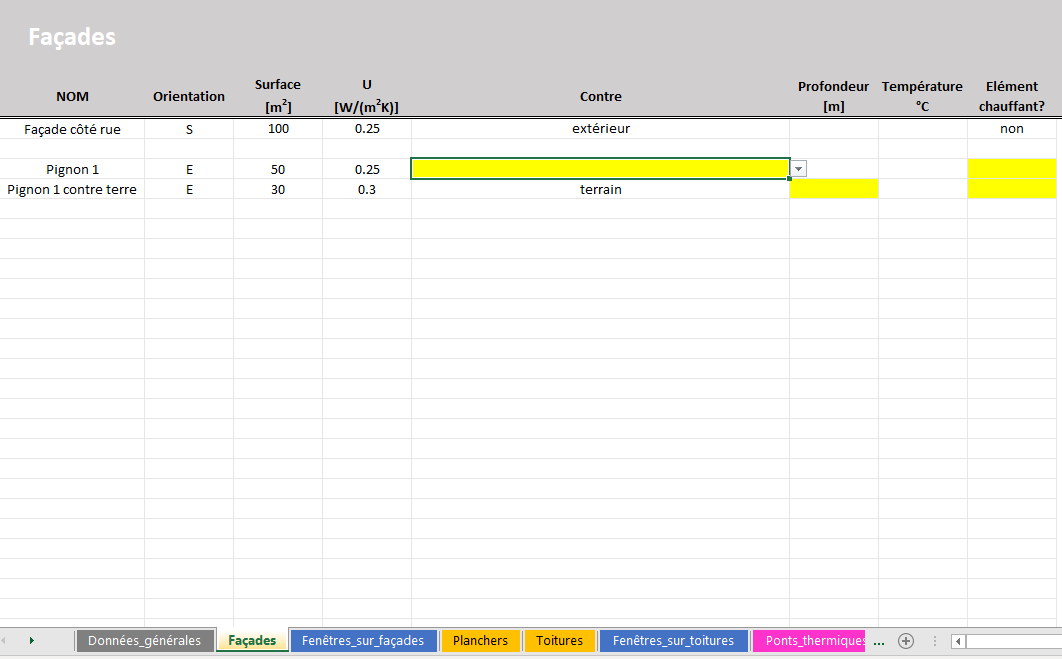This screenshot has height=659, width=1062.
Task: Click the next sheet navigation arrow
Action: click(x=32, y=640)
